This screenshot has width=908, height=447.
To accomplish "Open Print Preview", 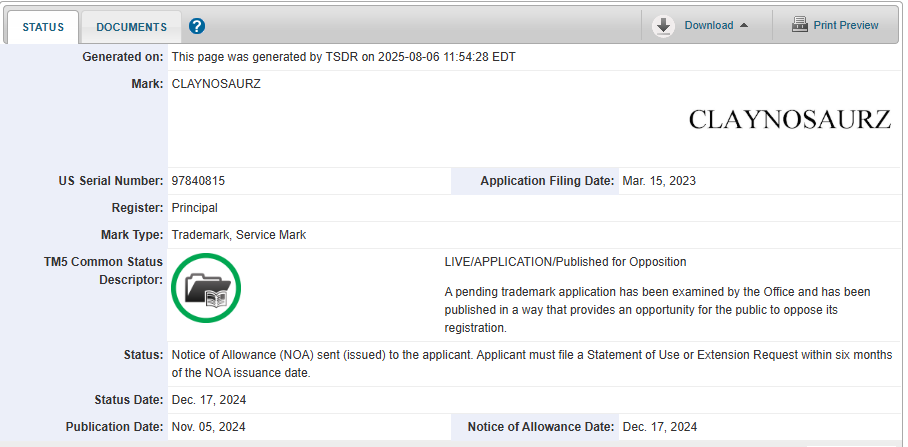I will (x=845, y=25).
